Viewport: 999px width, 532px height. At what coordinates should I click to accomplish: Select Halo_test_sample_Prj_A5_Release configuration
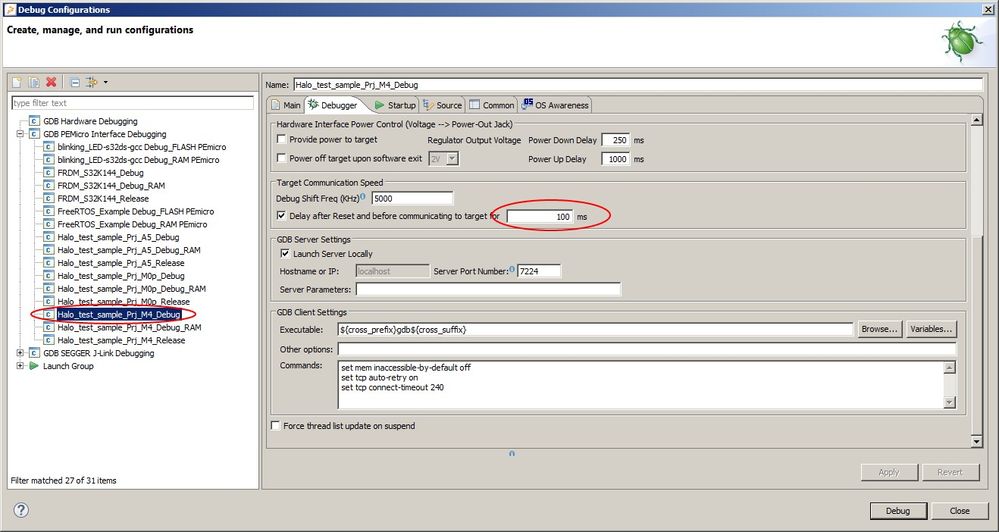(x=120, y=262)
